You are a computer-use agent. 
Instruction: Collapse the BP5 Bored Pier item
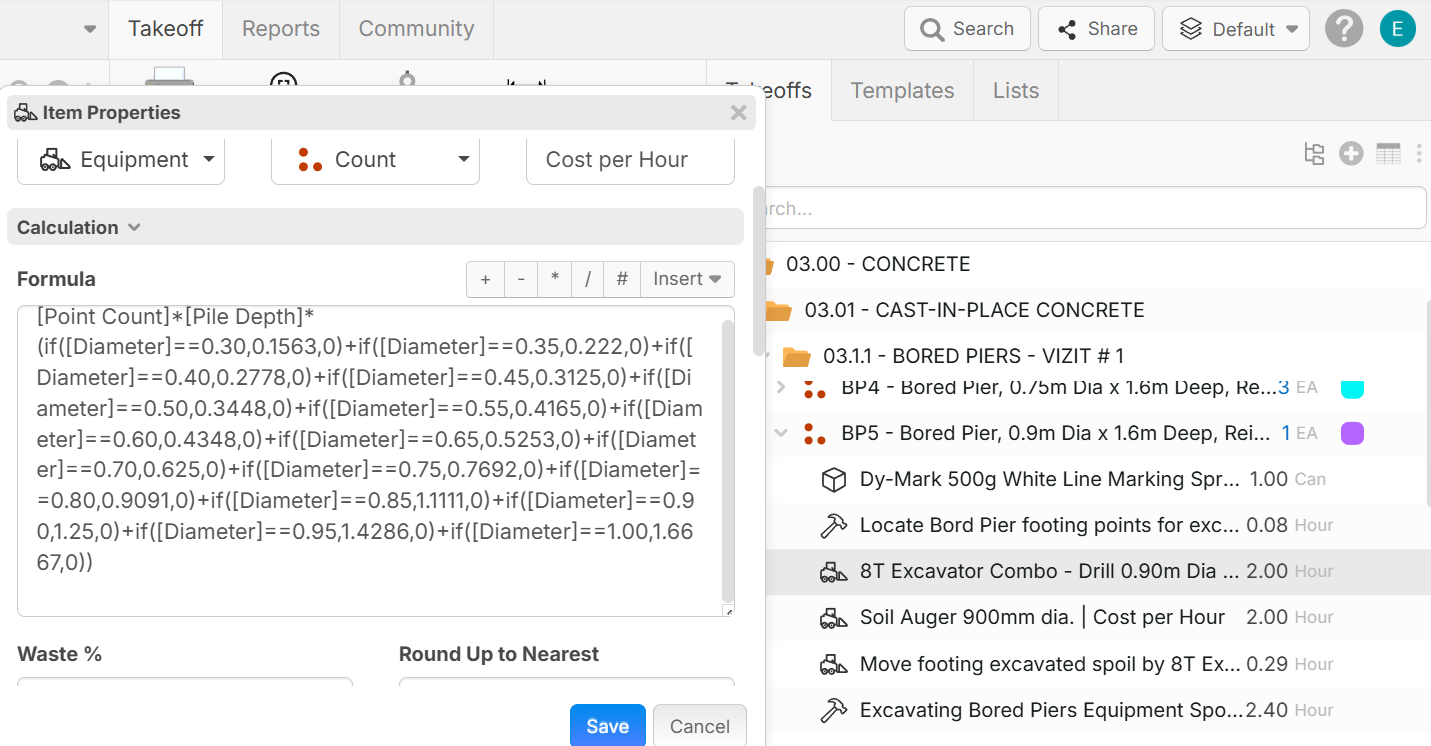[x=781, y=434]
